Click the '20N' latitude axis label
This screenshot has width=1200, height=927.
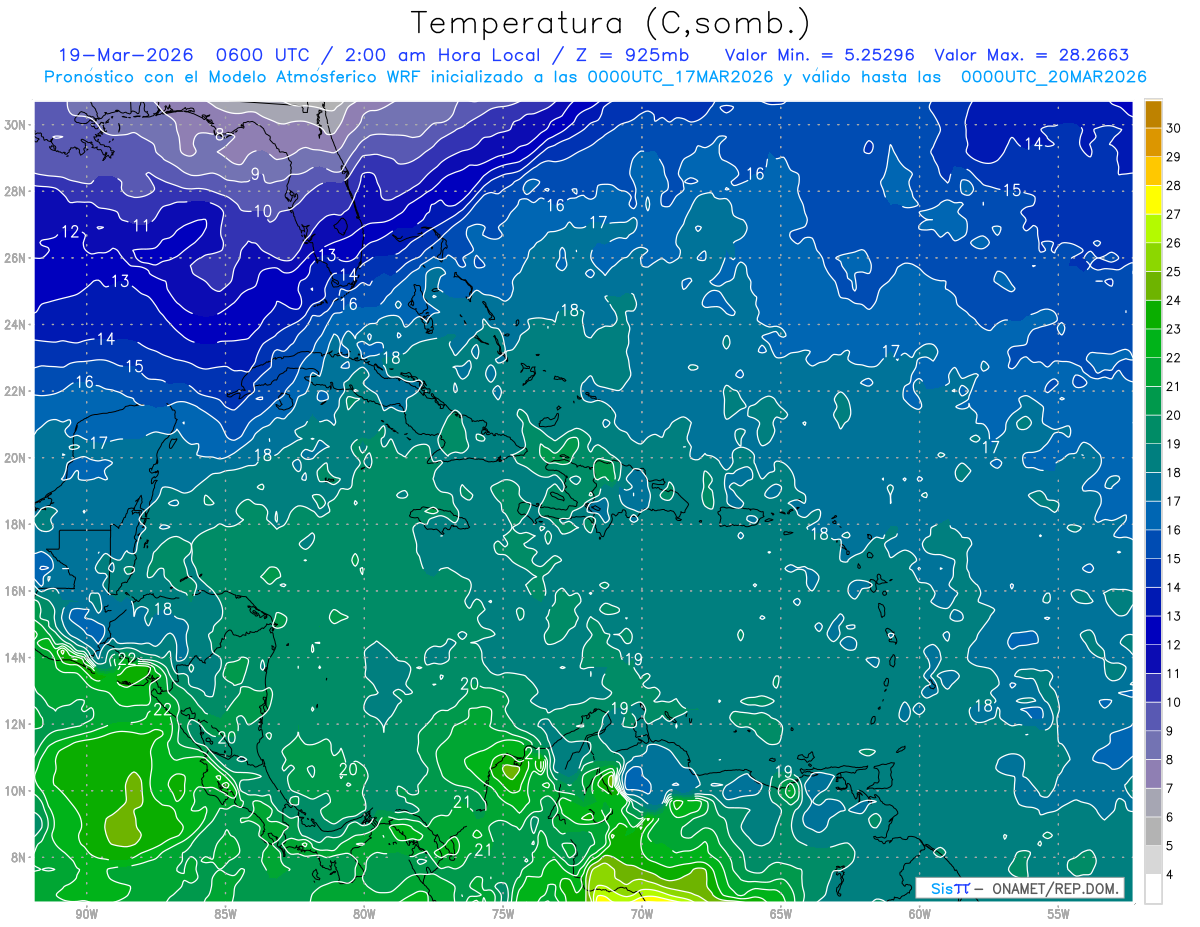coord(16,458)
